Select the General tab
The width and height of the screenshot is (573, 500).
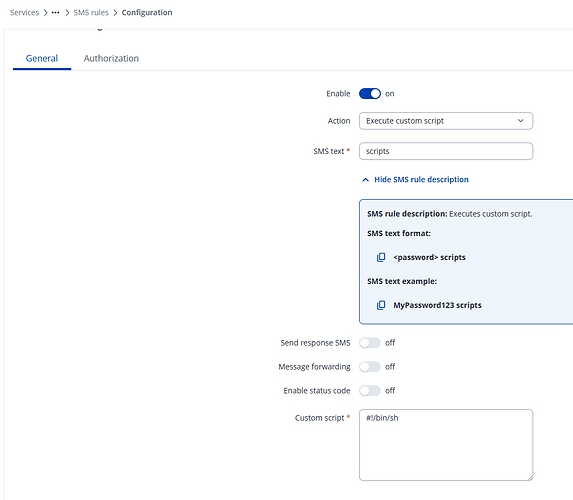pos(42,58)
